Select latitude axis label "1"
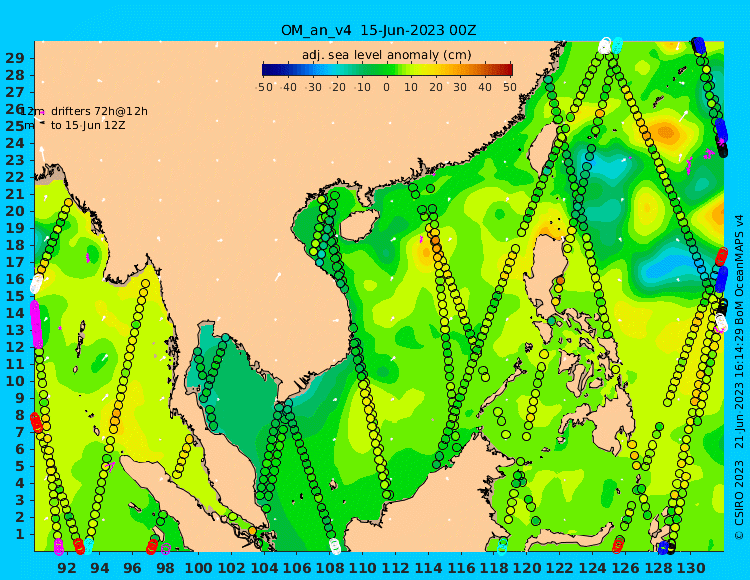The image size is (750, 580). 20,534
